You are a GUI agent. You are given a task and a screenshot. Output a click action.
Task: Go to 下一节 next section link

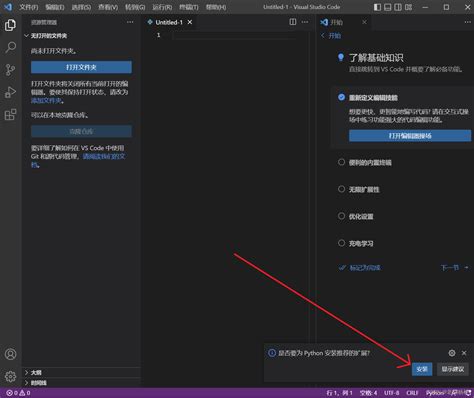point(455,267)
